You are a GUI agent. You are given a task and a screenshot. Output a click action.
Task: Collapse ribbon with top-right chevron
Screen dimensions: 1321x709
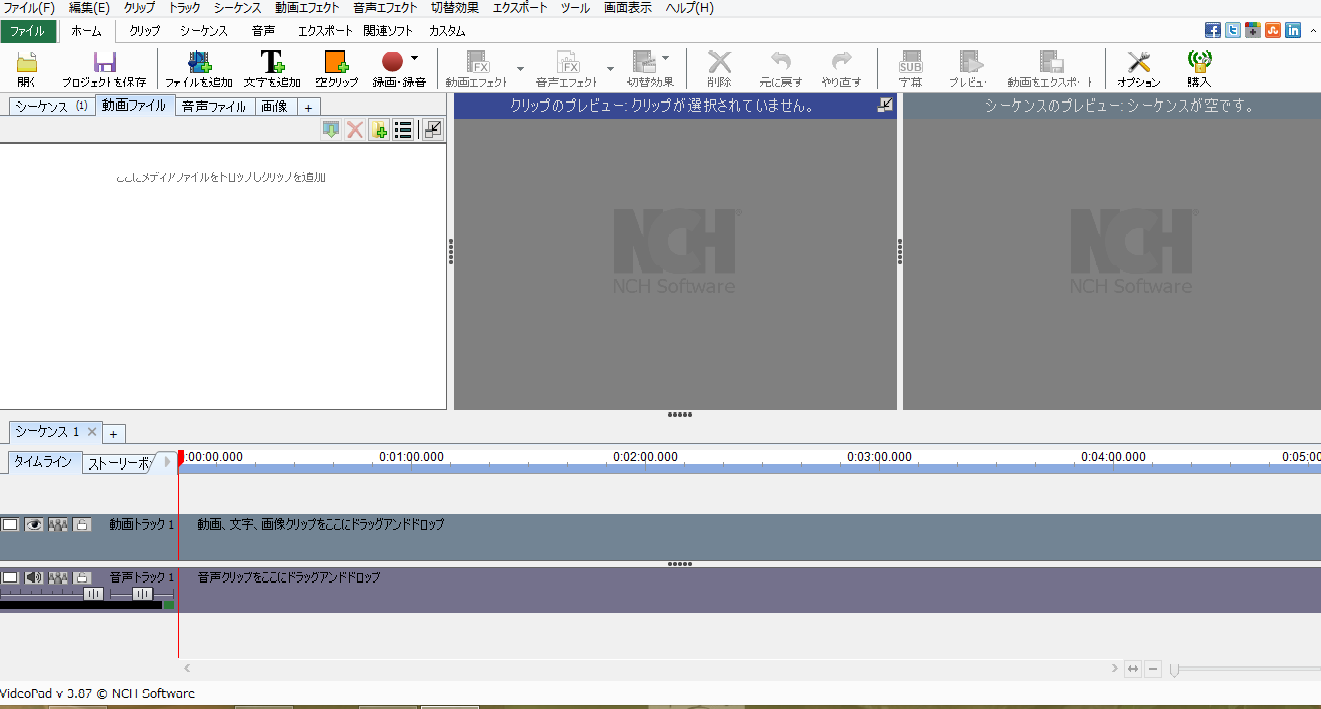tap(1312, 30)
